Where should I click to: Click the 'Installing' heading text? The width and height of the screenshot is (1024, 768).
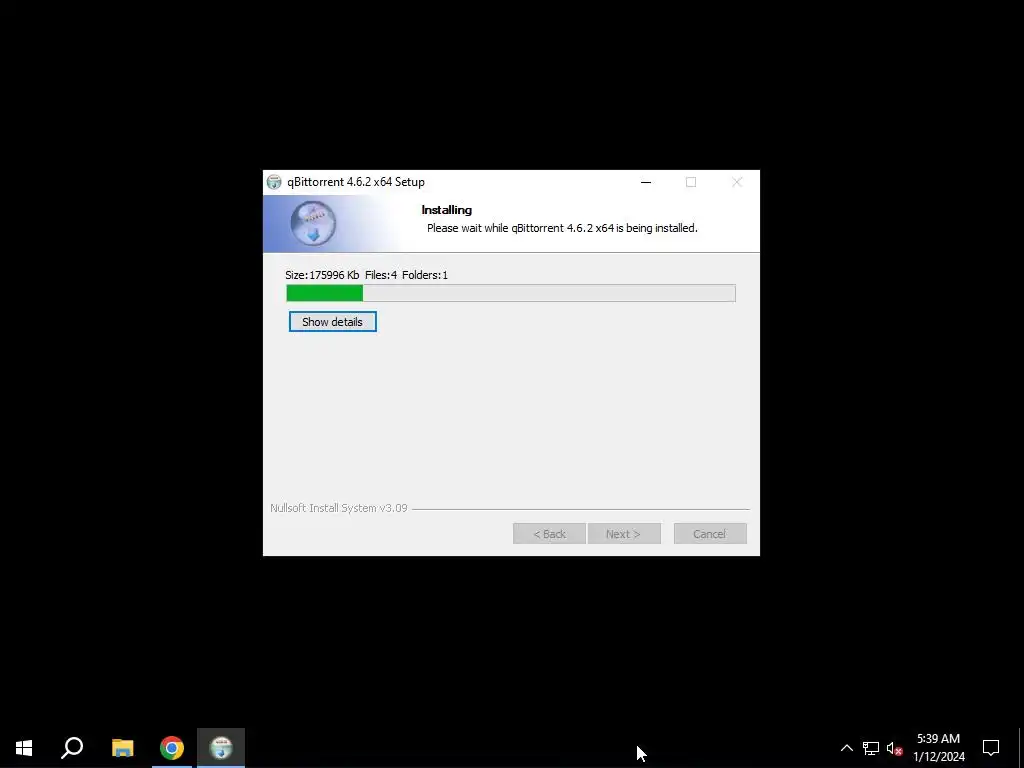447,210
